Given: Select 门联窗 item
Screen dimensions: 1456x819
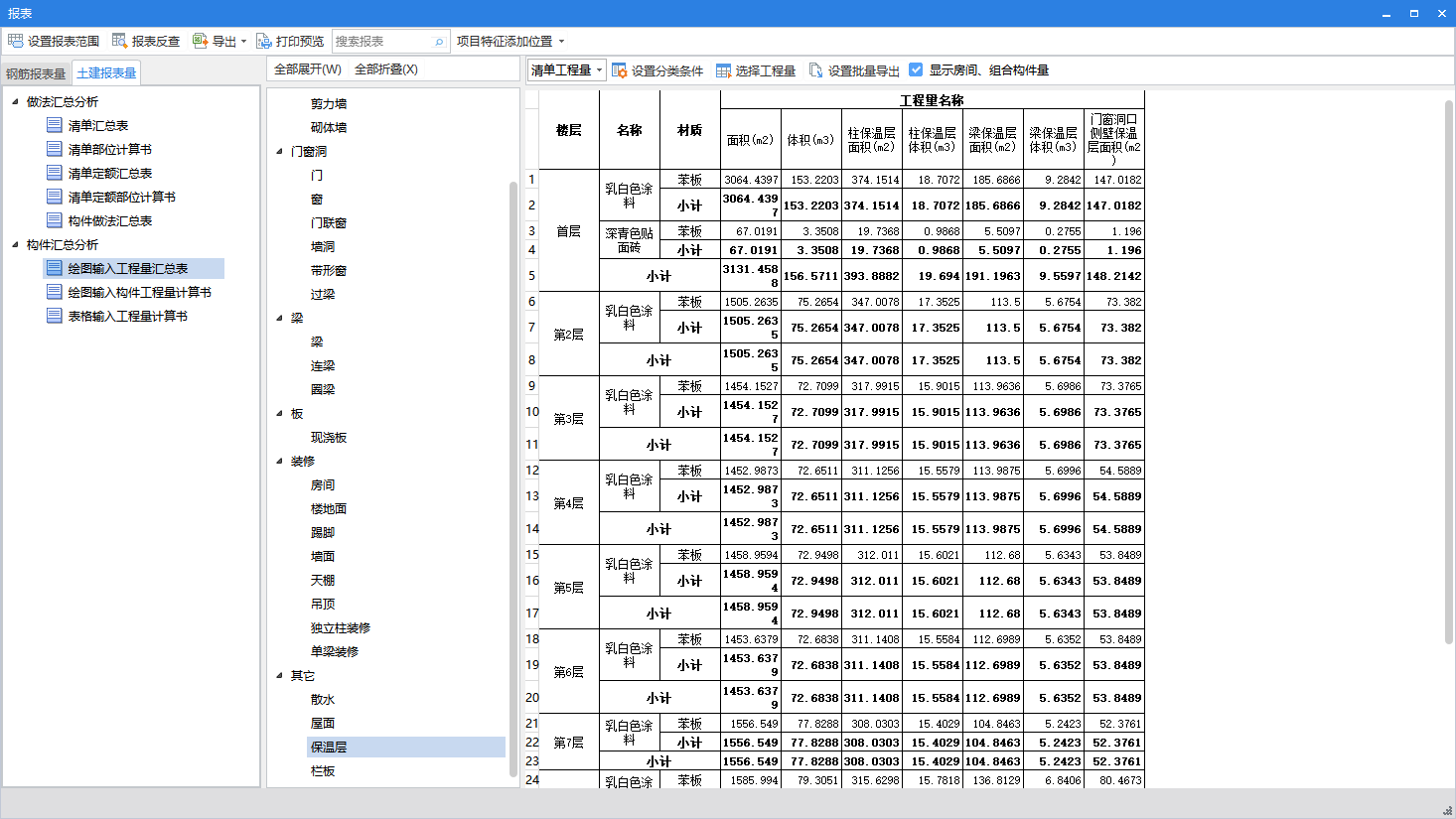Looking at the screenshot, I should tap(329, 222).
